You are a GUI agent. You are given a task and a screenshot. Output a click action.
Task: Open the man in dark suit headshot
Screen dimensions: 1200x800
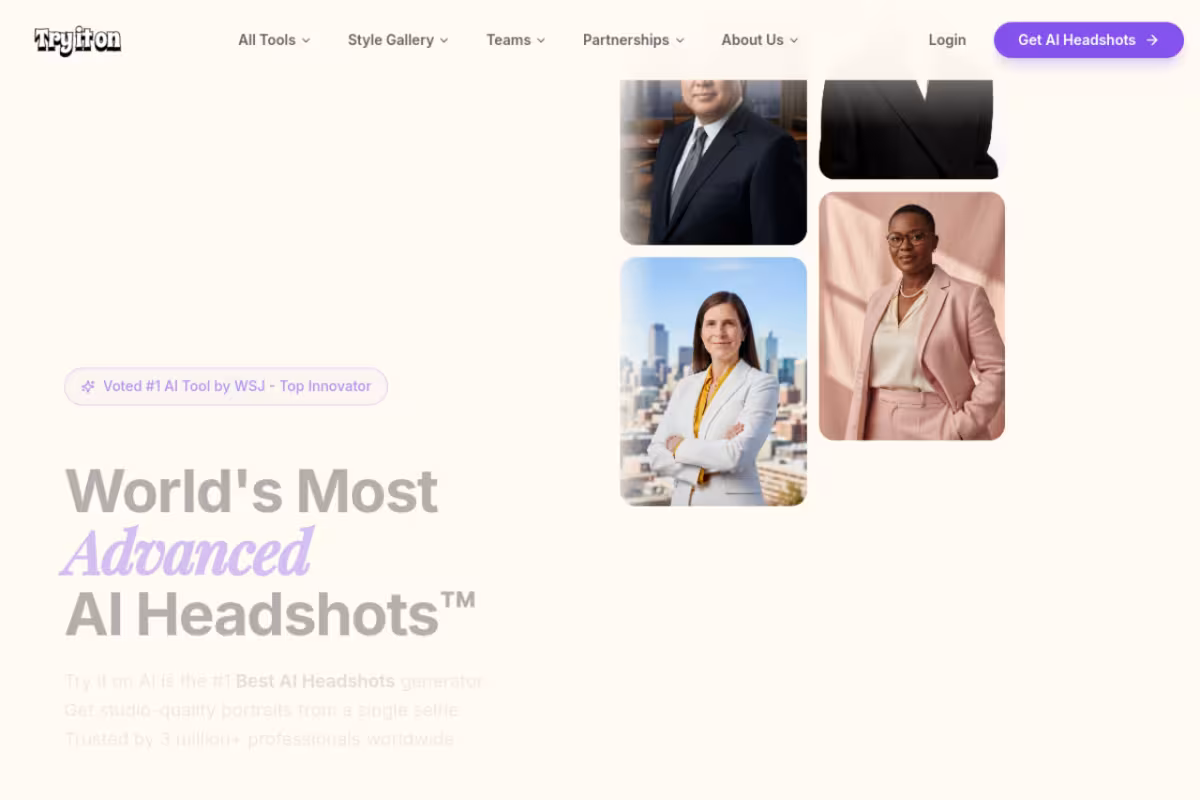pyautogui.click(x=713, y=162)
